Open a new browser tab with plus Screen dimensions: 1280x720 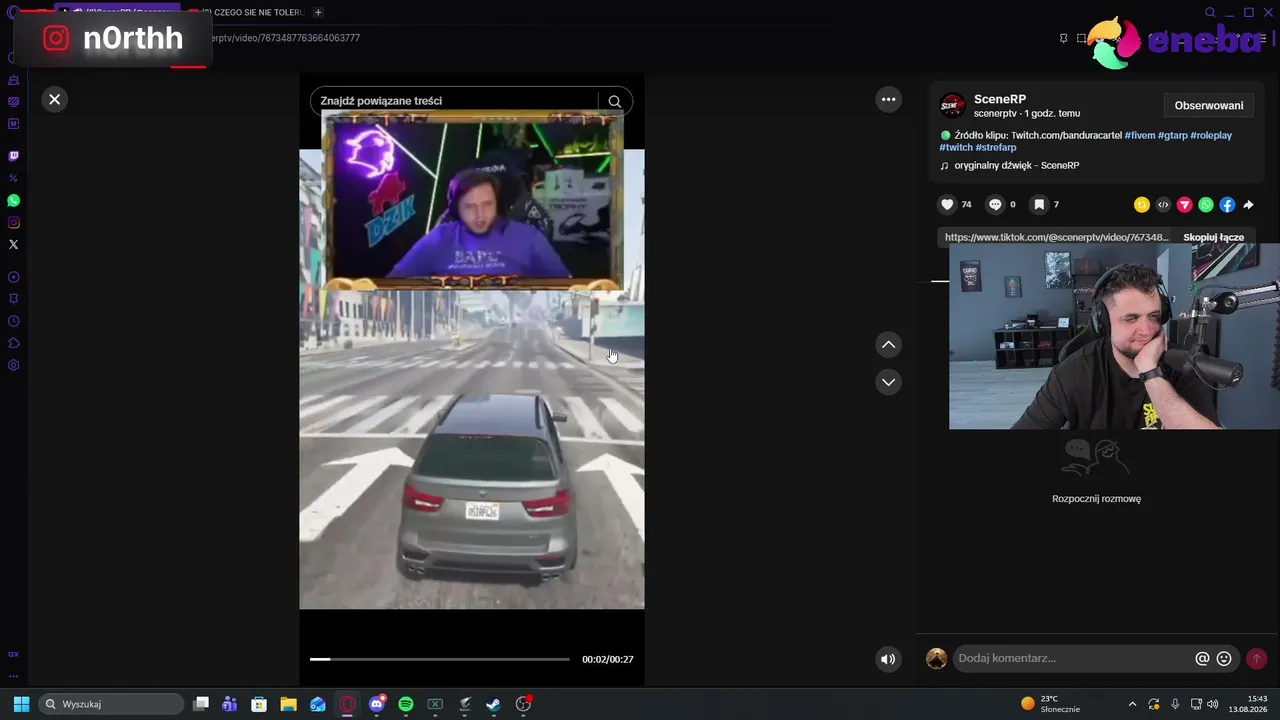tap(318, 12)
